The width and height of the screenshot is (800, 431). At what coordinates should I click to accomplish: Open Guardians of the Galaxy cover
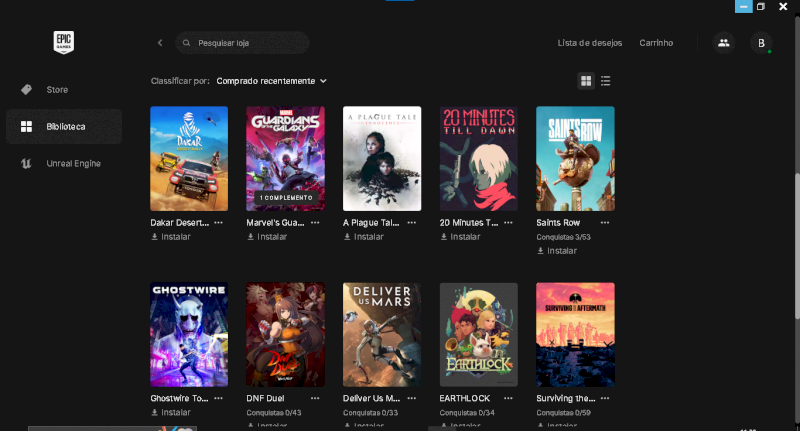[x=286, y=158]
